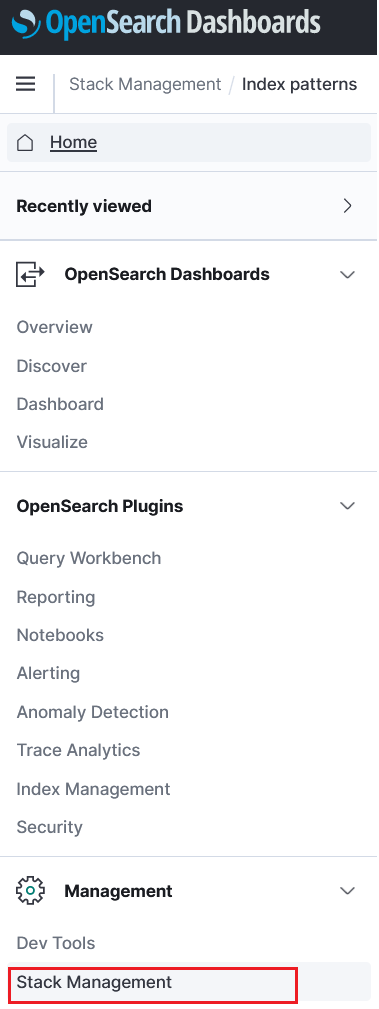Open the Dashboard page
The width and height of the screenshot is (379, 1009).
(x=60, y=404)
